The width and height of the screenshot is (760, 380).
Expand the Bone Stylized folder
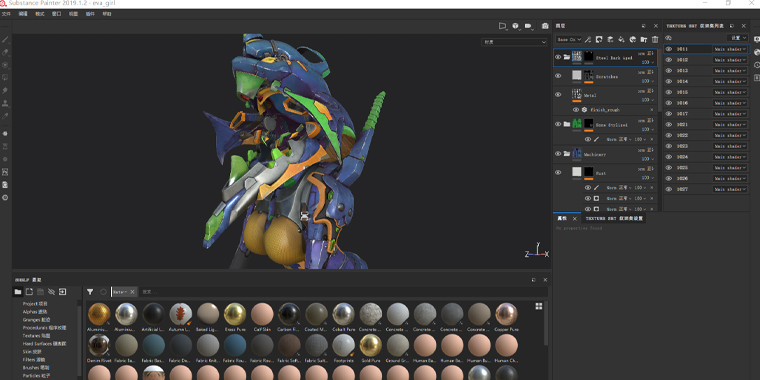[567, 124]
